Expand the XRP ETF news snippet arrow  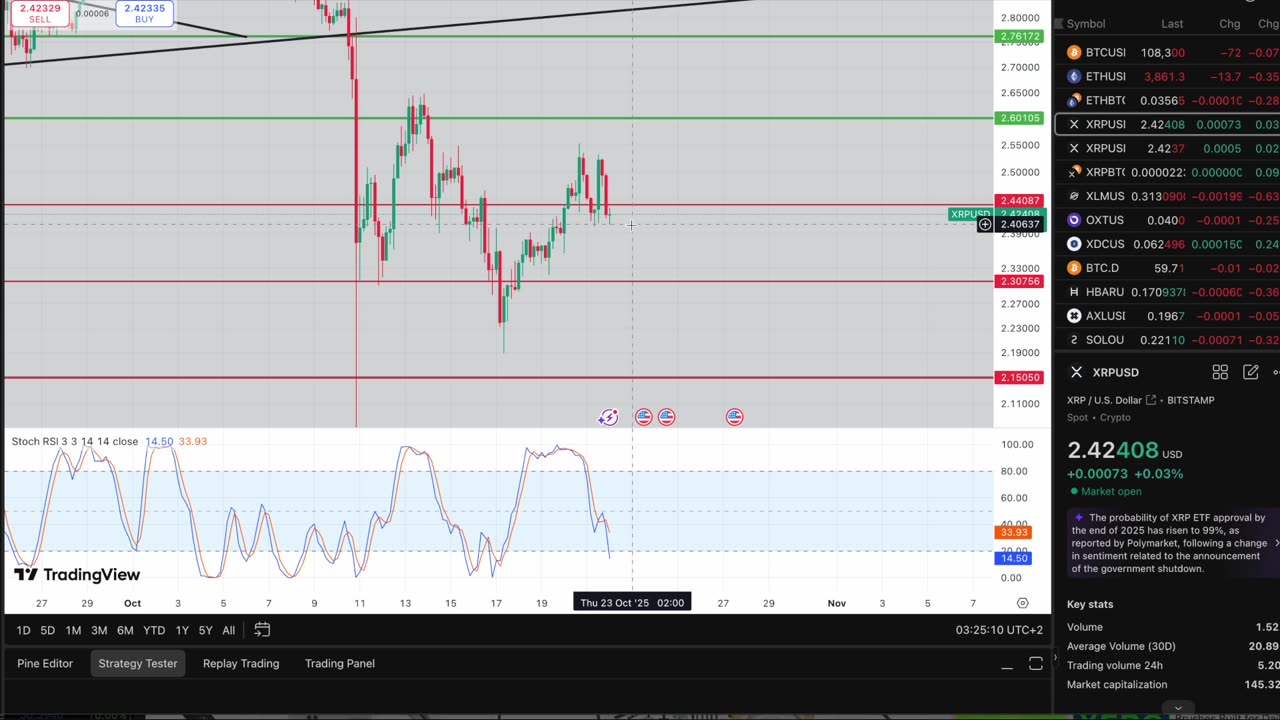(x=1276, y=543)
